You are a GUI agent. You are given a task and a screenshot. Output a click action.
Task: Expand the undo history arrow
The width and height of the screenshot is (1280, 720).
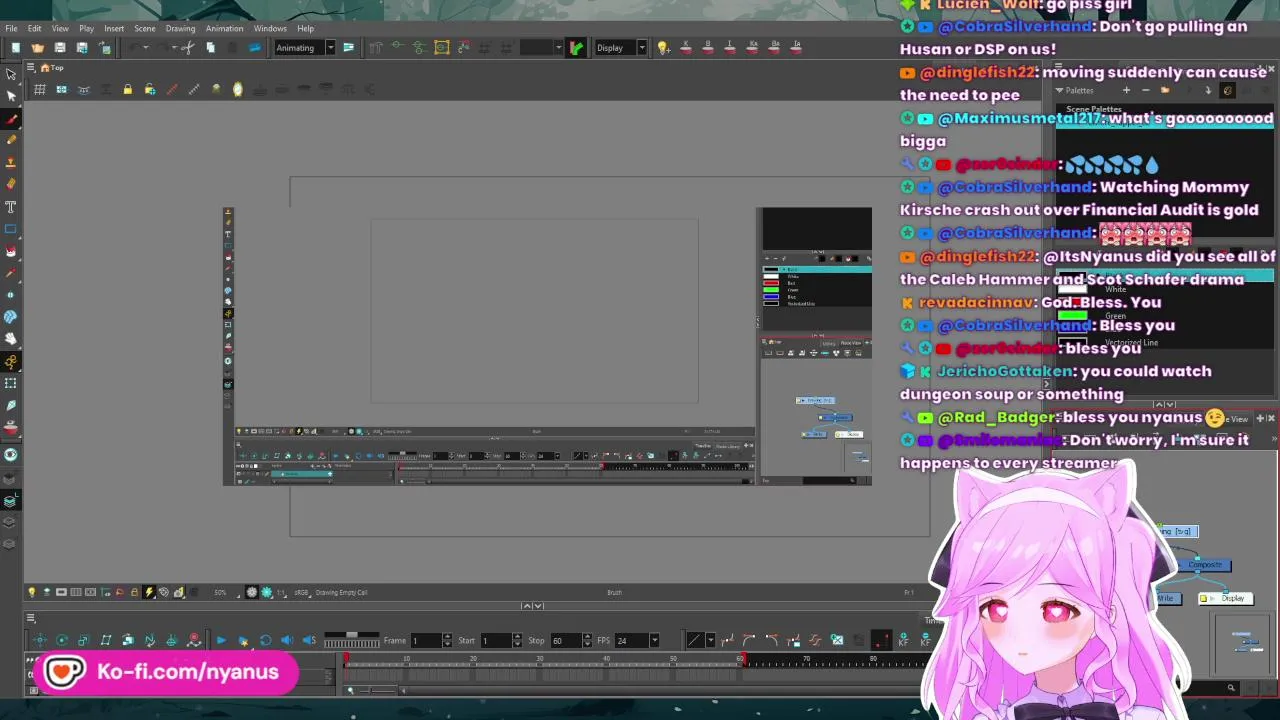[x=145, y=48]
